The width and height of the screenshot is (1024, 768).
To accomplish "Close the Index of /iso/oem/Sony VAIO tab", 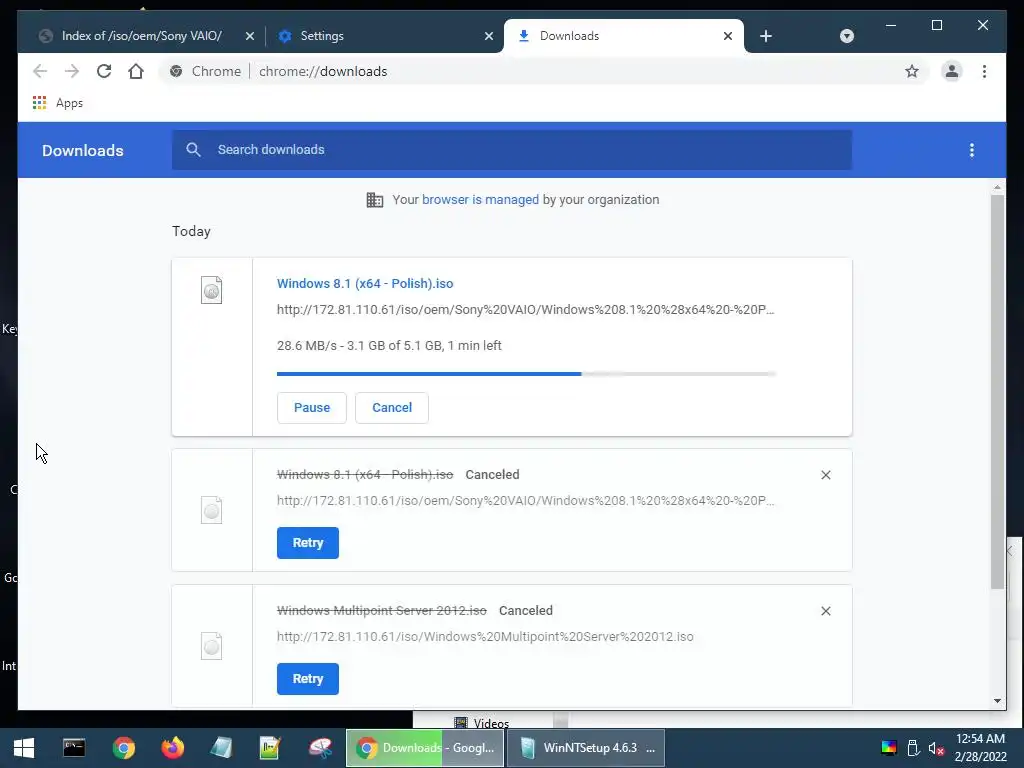I will (x=249, y=36).
